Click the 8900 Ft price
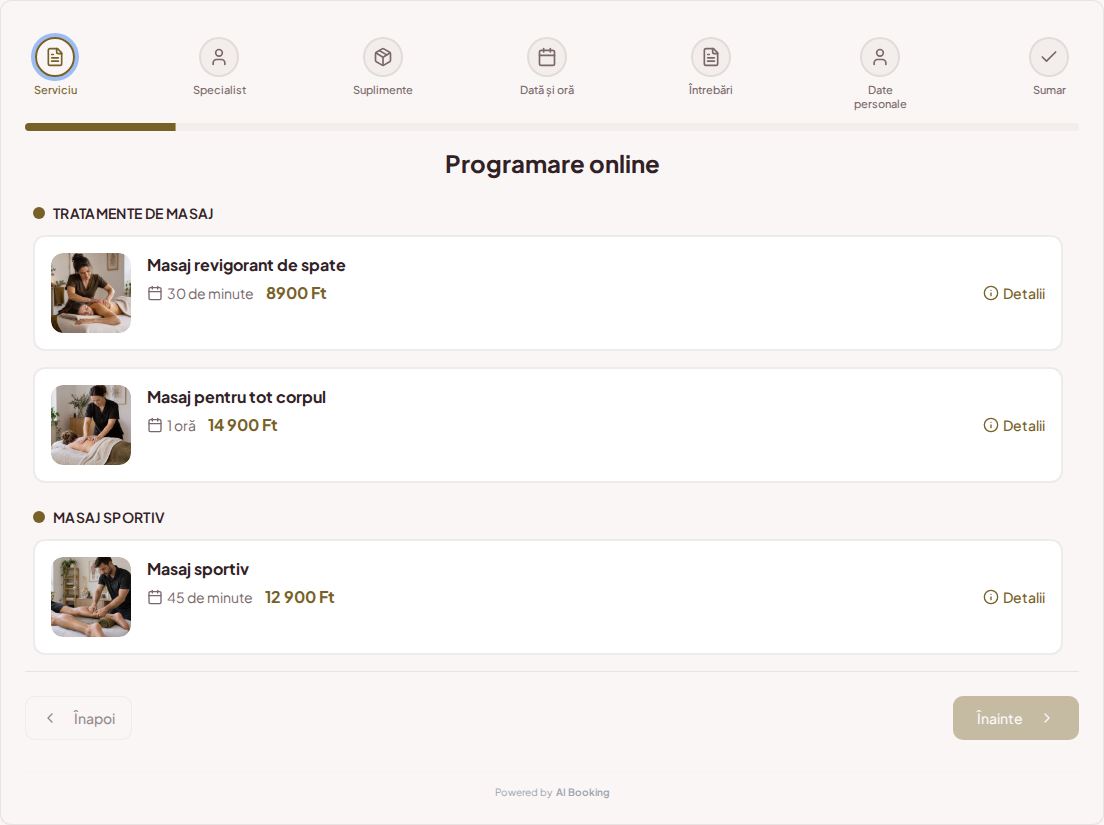 click(x=296, y=294)
